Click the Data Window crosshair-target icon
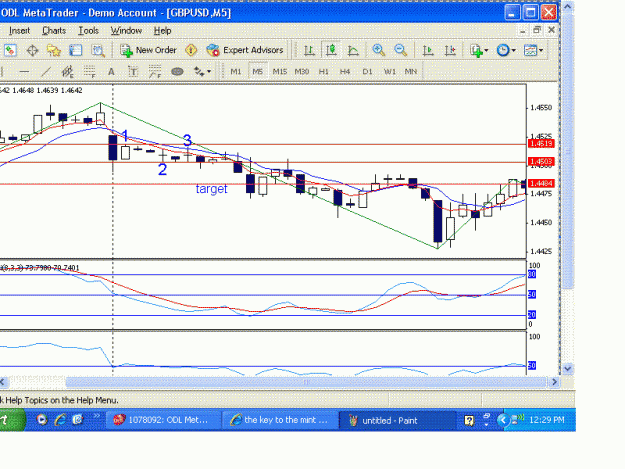Viewport: 625px width, 469px height. coord(32,50)
